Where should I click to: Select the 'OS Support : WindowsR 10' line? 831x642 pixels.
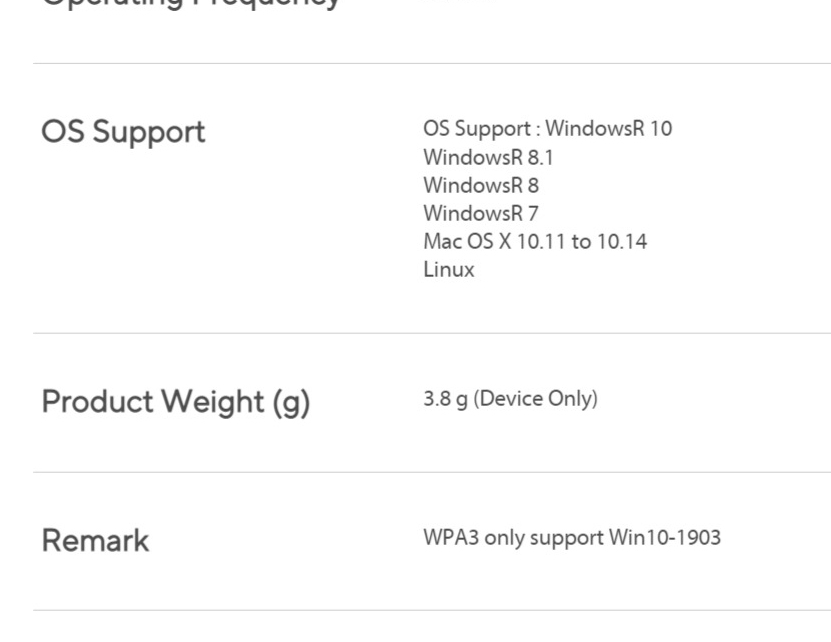(547, 129)
